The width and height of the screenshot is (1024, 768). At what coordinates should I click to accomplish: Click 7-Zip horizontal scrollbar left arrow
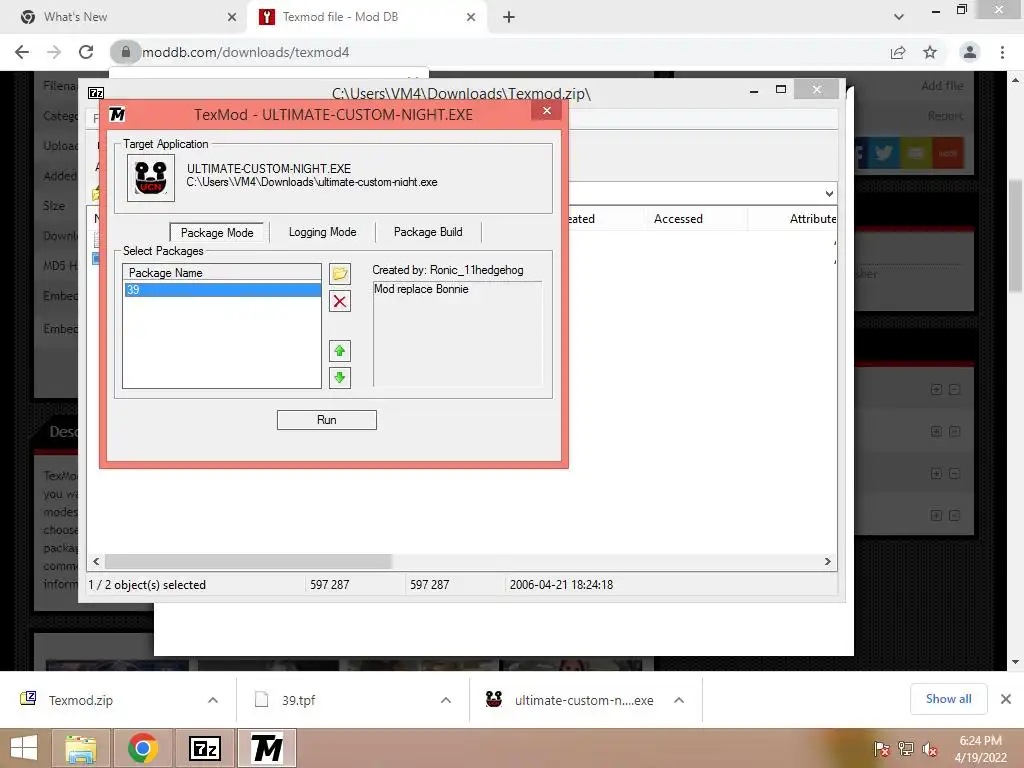tap(97, 562)
